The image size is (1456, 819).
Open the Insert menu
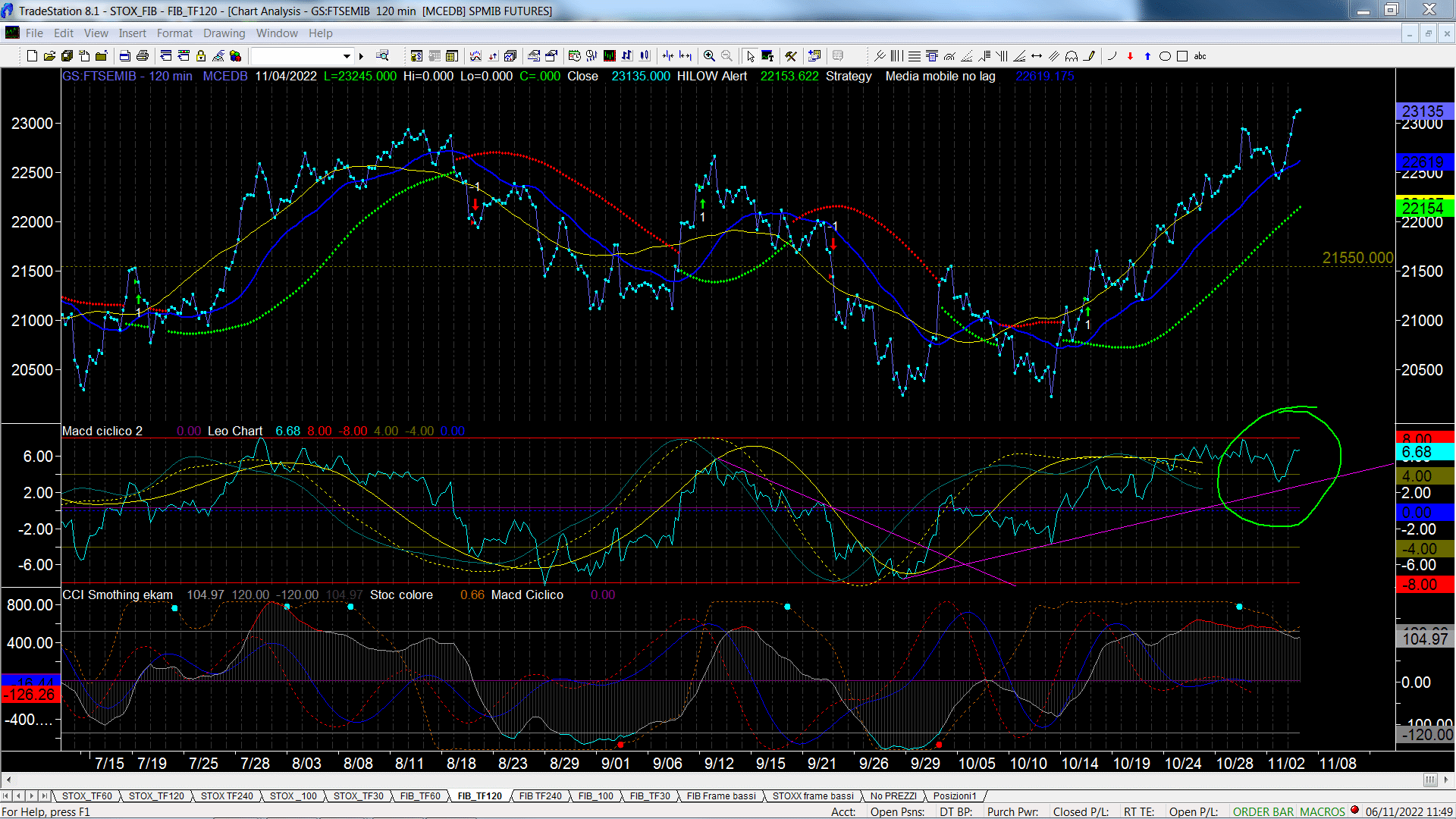click(132, 33)
